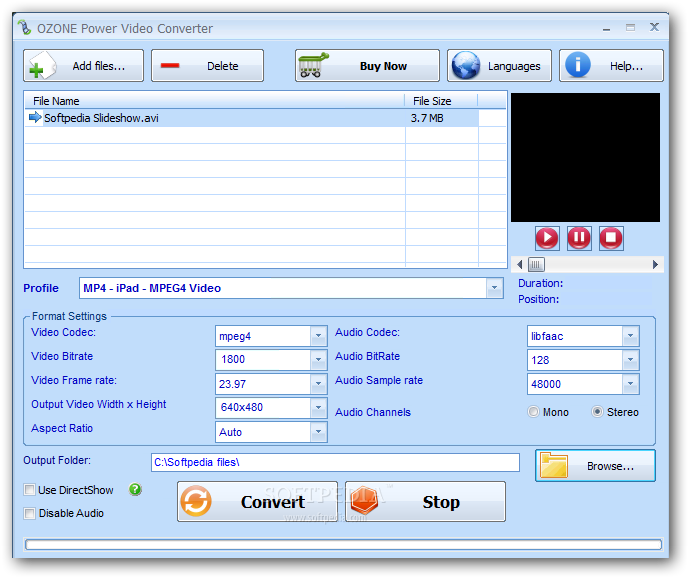Open the Video Codec mpeg4 dropdown
Viewport: 689px width, 578px height.
tap(318, 336)
